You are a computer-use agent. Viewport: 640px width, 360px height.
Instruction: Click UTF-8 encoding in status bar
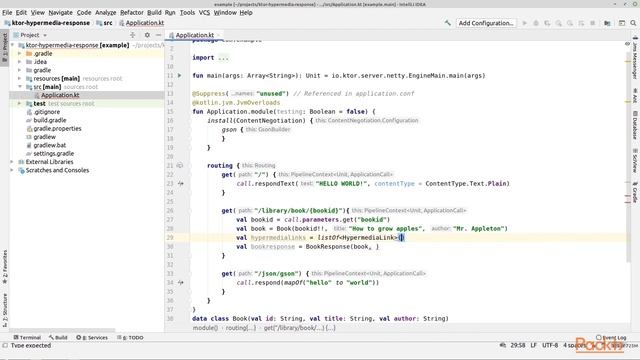(550, 345)
